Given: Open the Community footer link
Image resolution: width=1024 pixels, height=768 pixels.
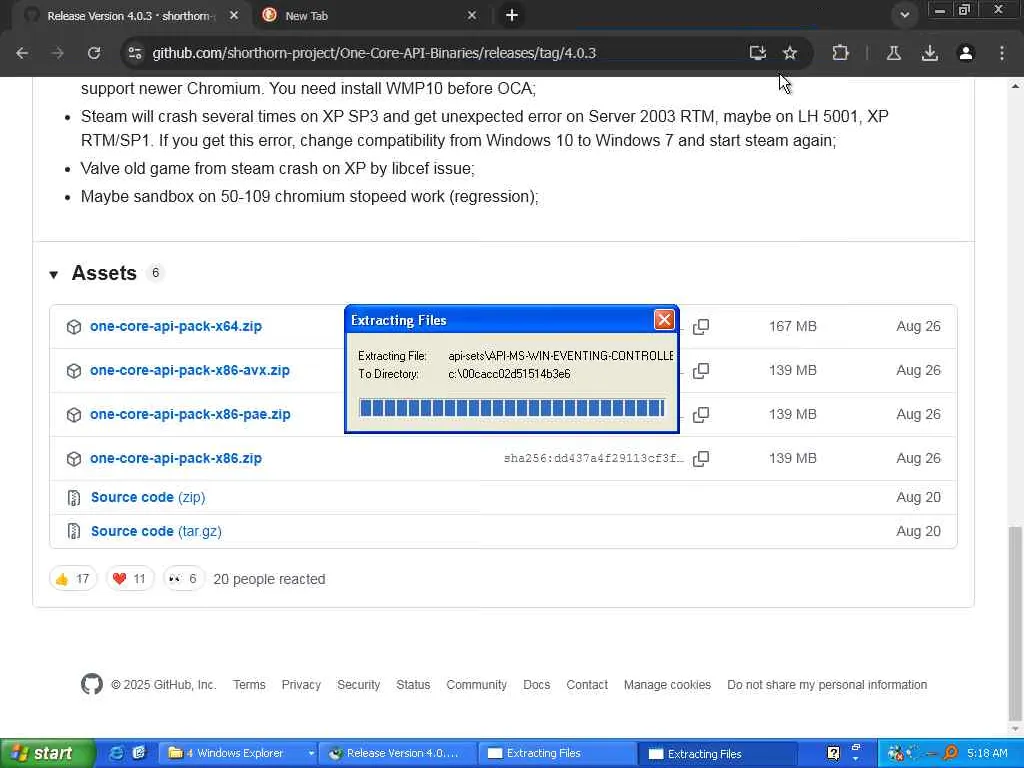Looking at the screenshot, I should point(477,684).
